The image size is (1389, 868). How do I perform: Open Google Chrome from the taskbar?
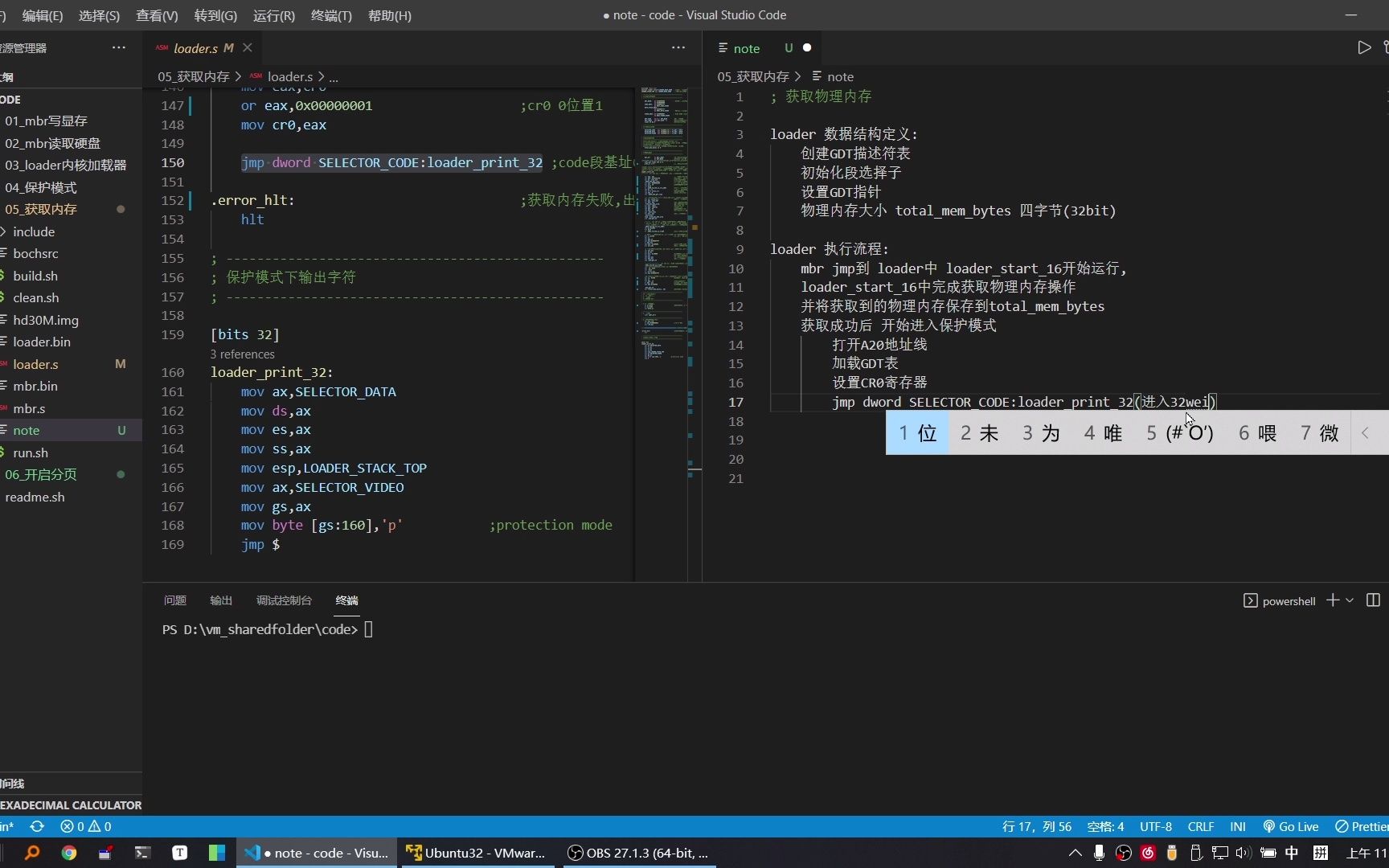[69, 853]
